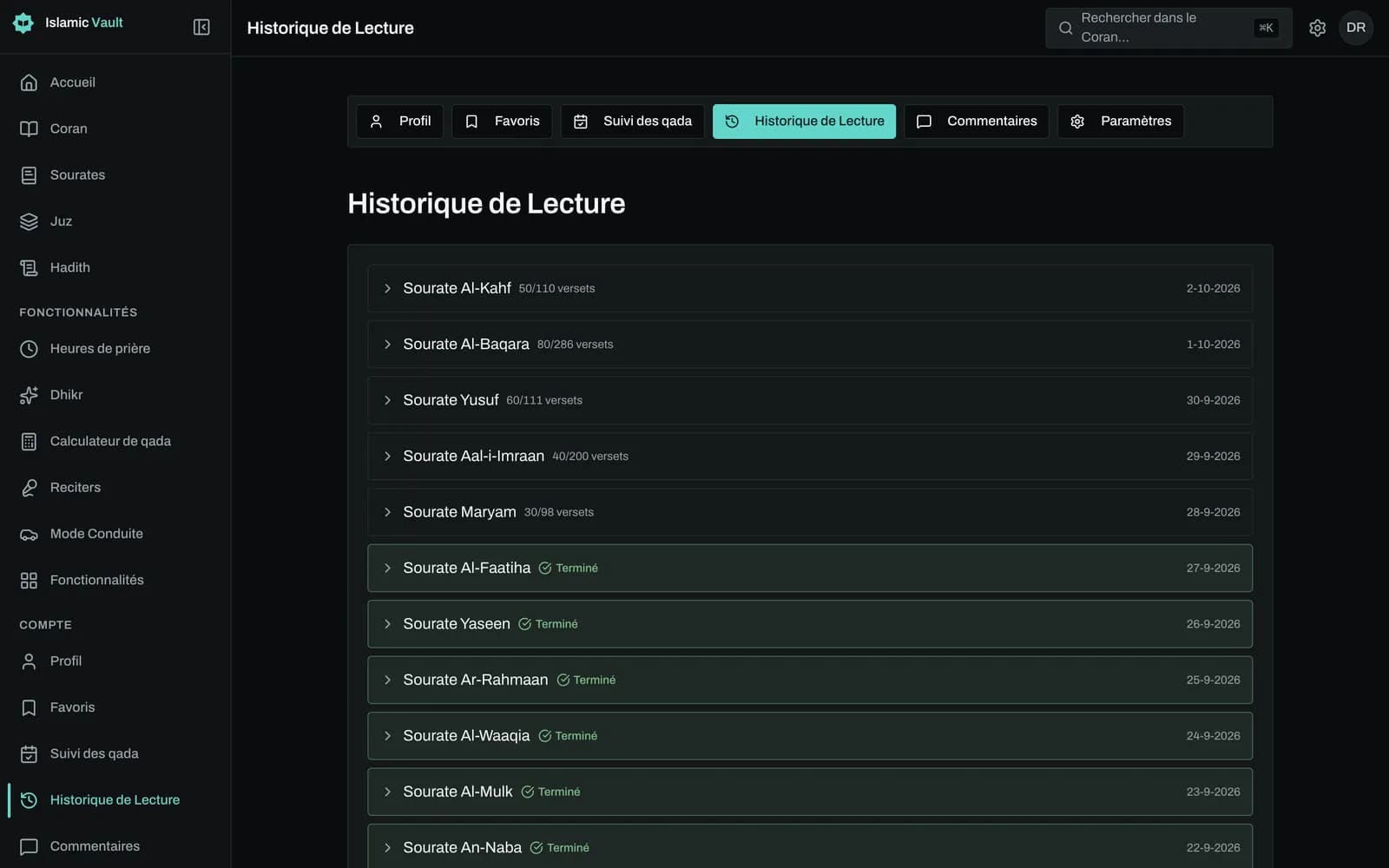Expand the Sourate Yusuf entry
Image resolution: width=1389 pixels, height=868 pixels.
[387, 400]
